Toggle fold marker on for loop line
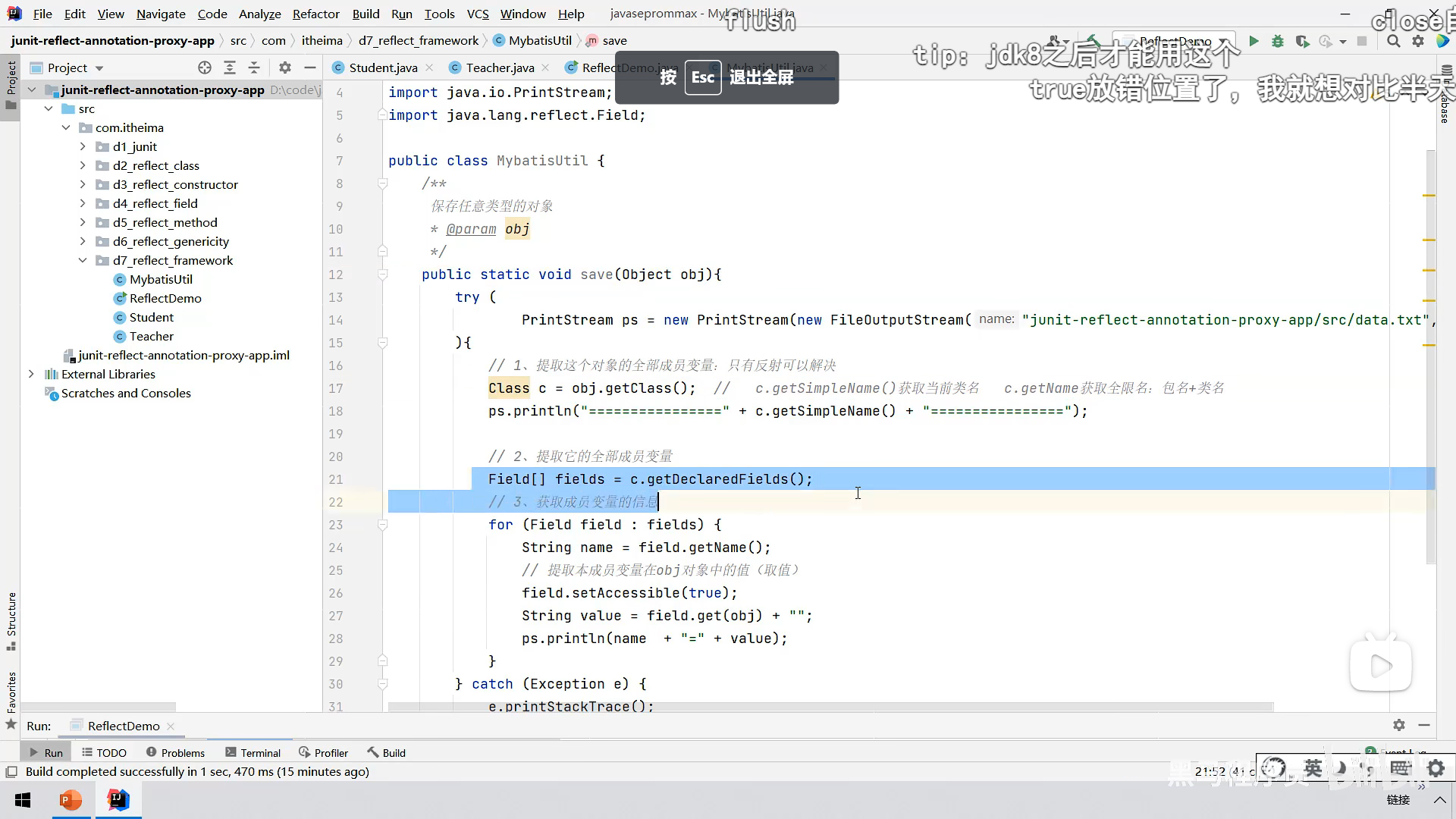This screenshot has width=1456, height=819. [383, 525]
